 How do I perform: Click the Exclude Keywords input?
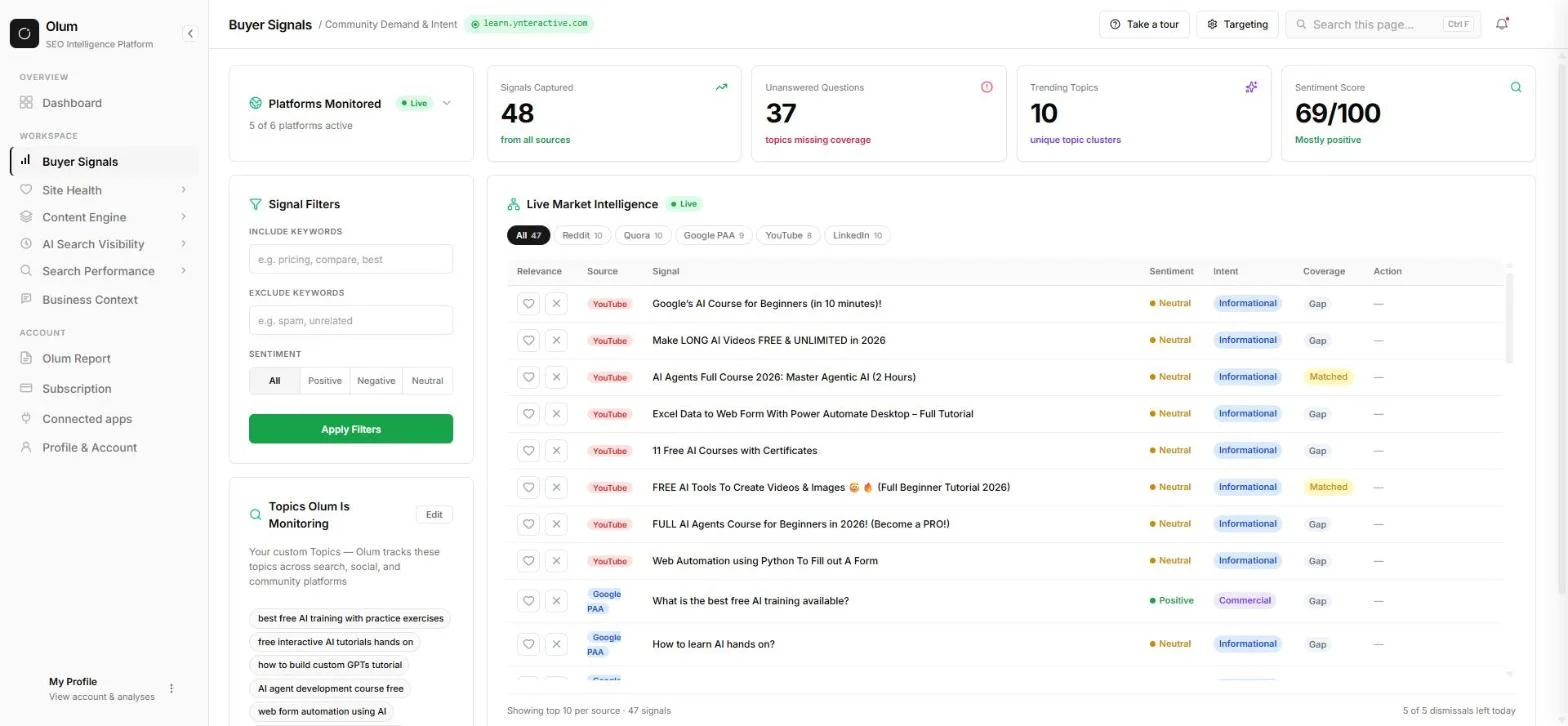tap(351, 320)
